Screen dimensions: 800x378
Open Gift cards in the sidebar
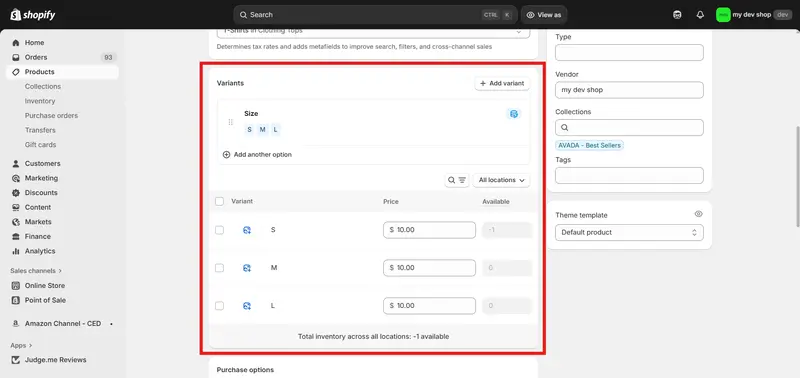40,145
